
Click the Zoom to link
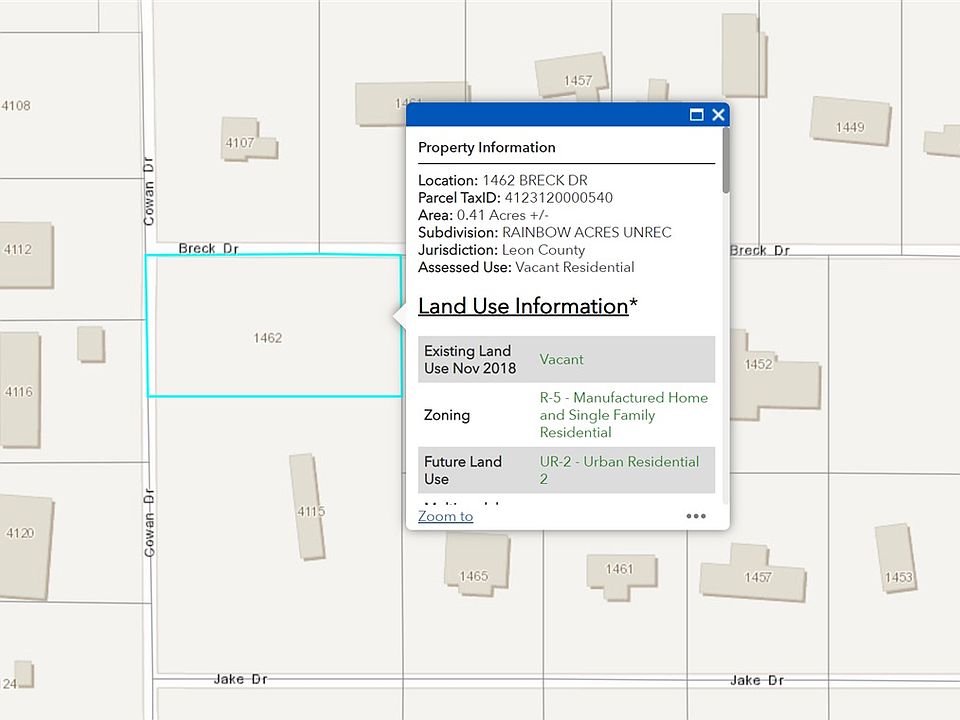445,516
